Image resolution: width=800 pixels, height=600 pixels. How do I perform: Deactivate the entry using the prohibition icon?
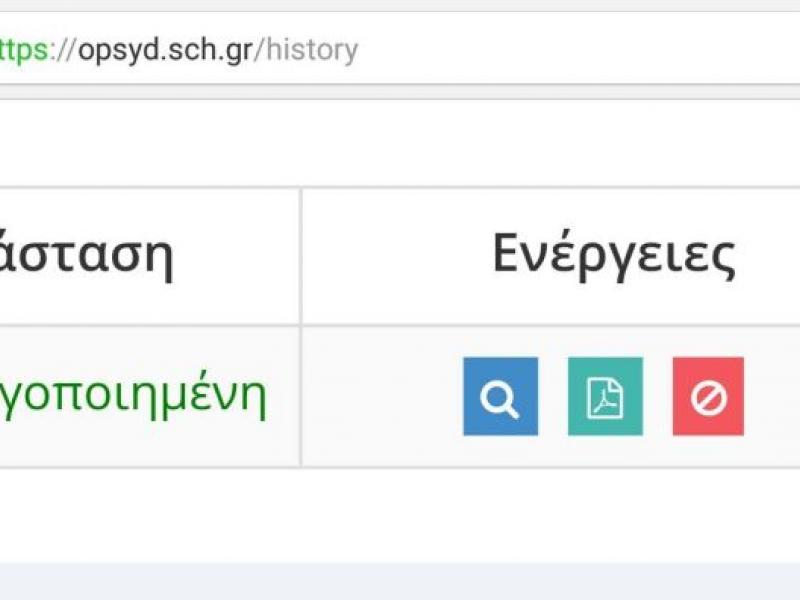712,396
